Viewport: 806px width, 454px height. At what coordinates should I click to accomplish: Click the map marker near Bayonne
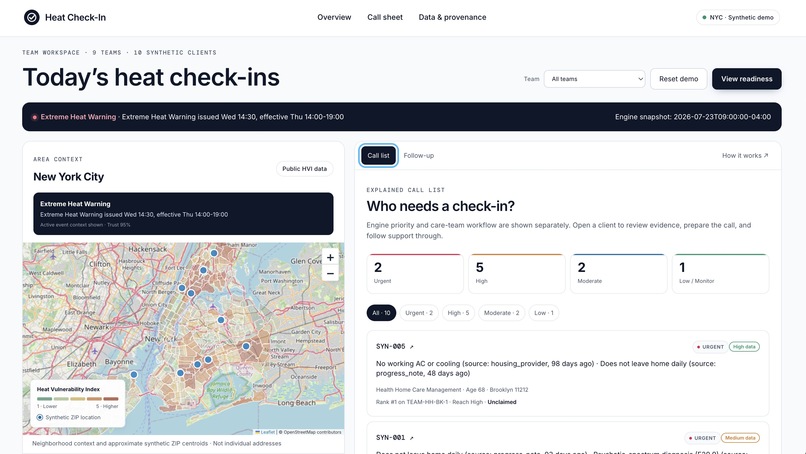134,374
